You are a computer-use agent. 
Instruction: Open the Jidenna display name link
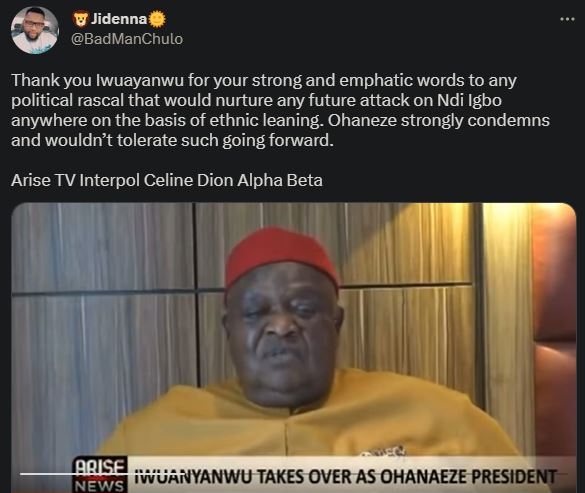119,19
